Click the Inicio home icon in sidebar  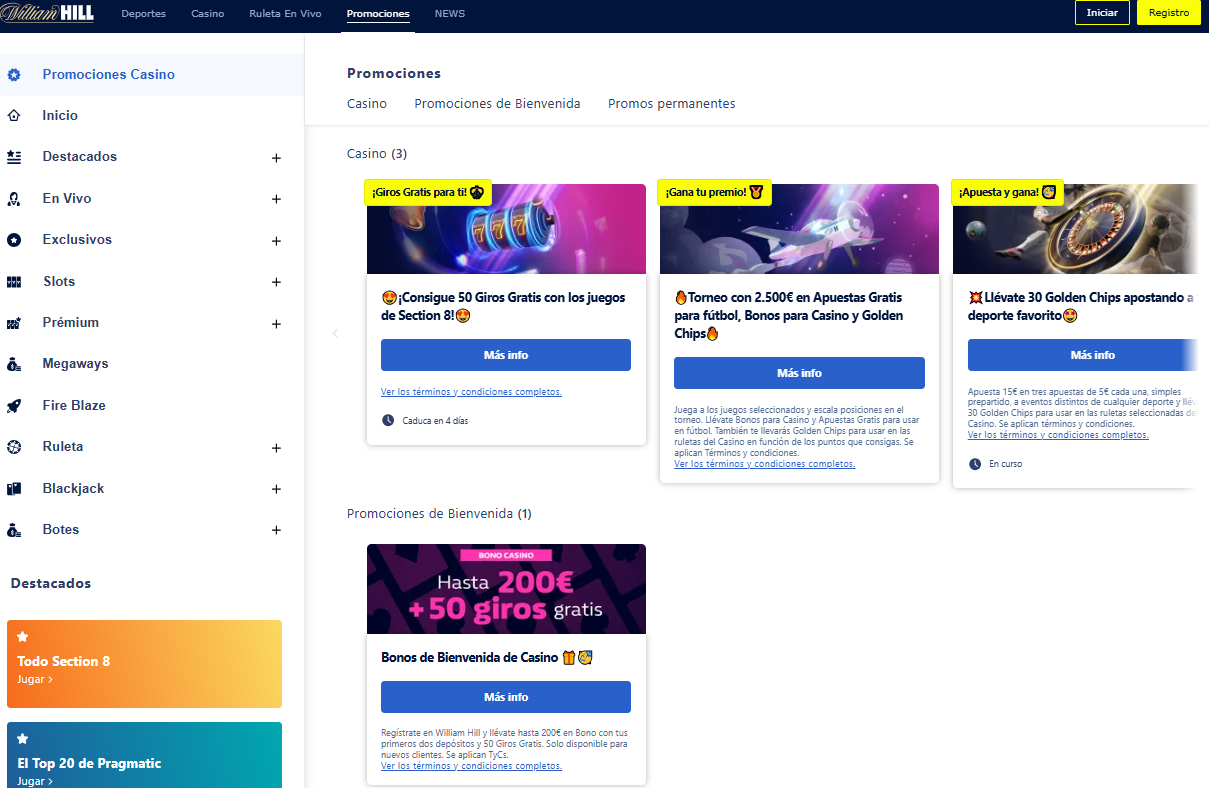point(14,116)
